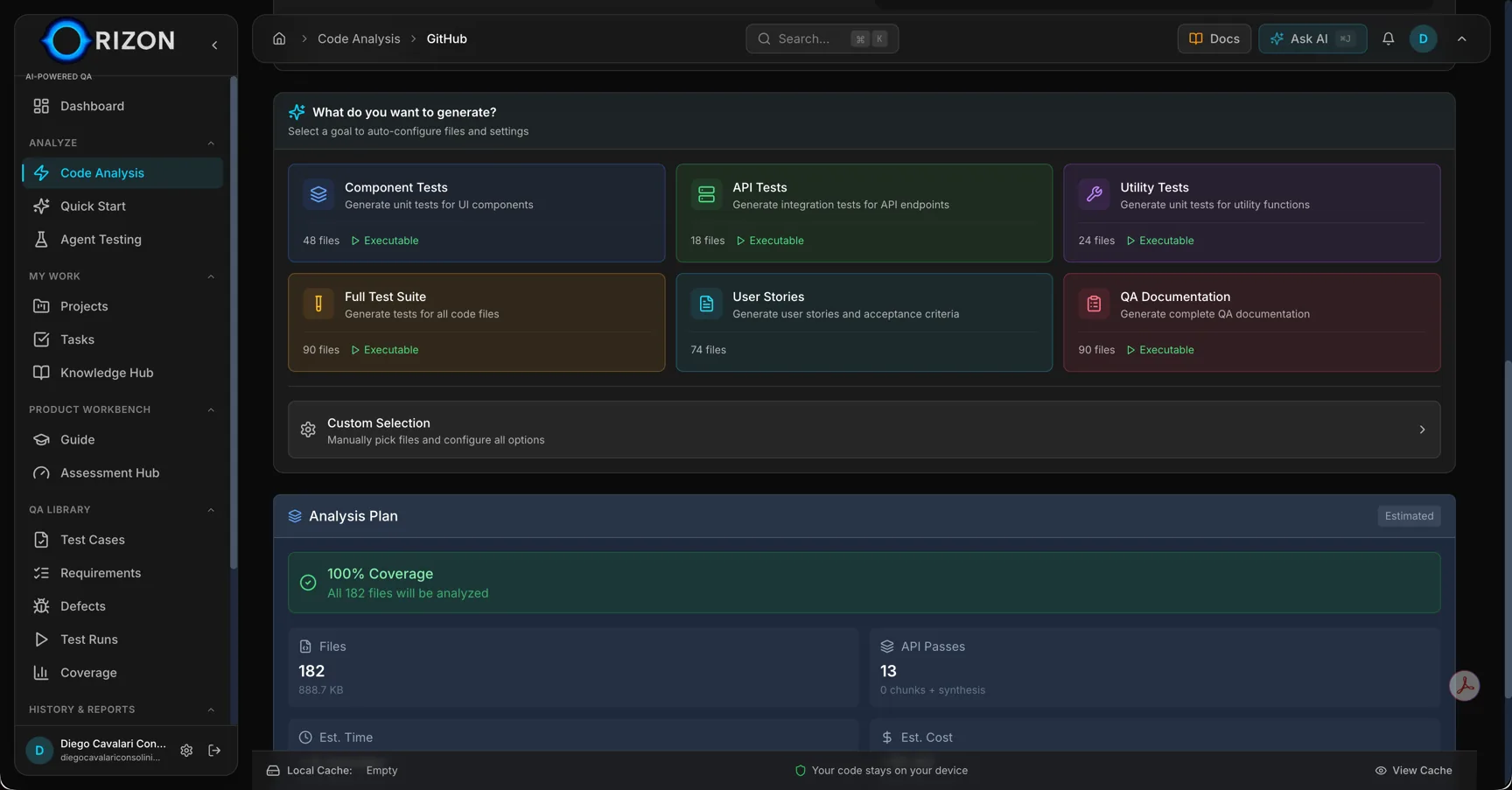The height and width of the screenshot is (790, 1512).
Task: Open Test Runs via the play icon
Action: 41,640
